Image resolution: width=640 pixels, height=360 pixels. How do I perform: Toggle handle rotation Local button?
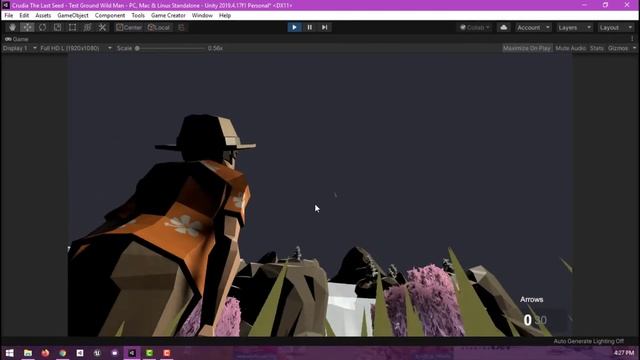(159, 27)
